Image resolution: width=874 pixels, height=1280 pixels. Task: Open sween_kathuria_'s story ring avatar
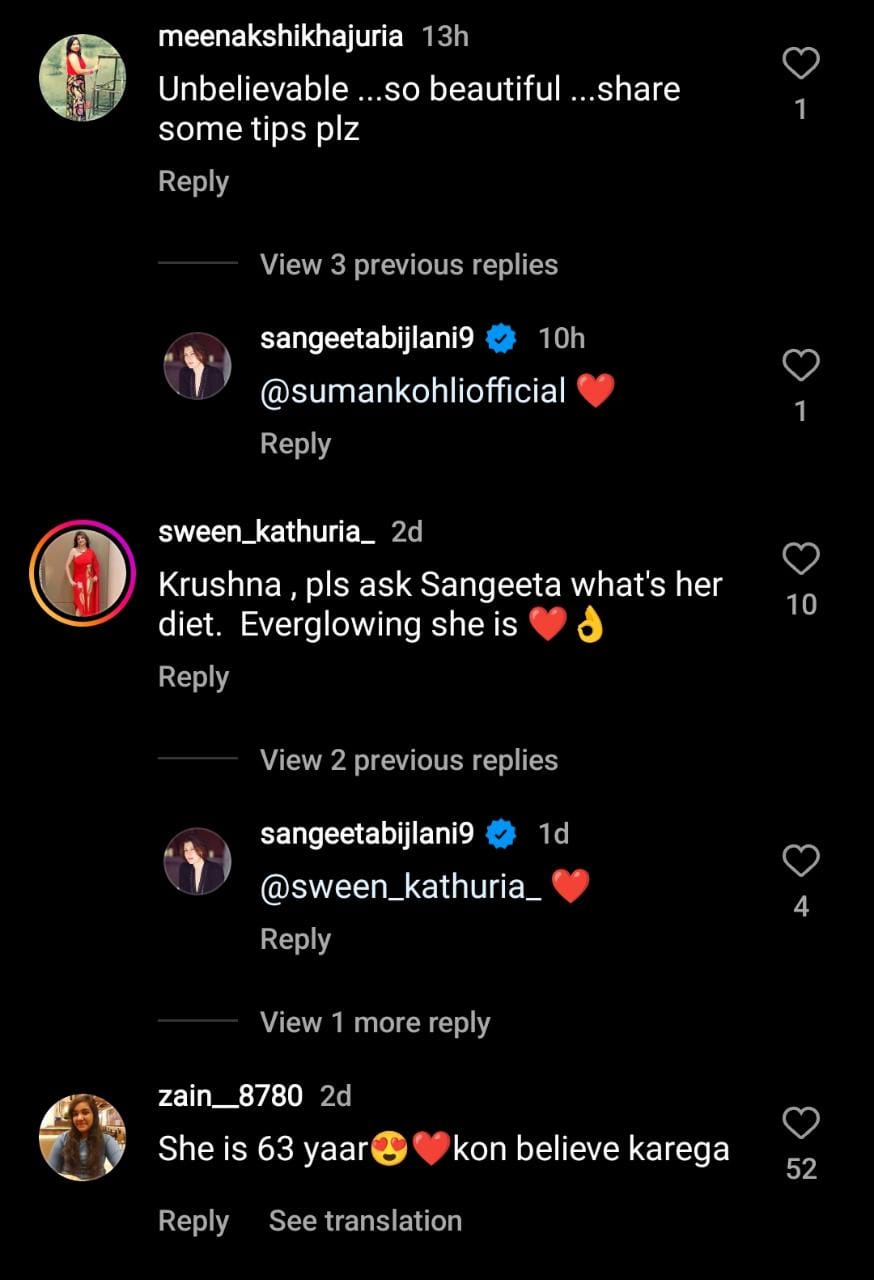click(82, 573)
